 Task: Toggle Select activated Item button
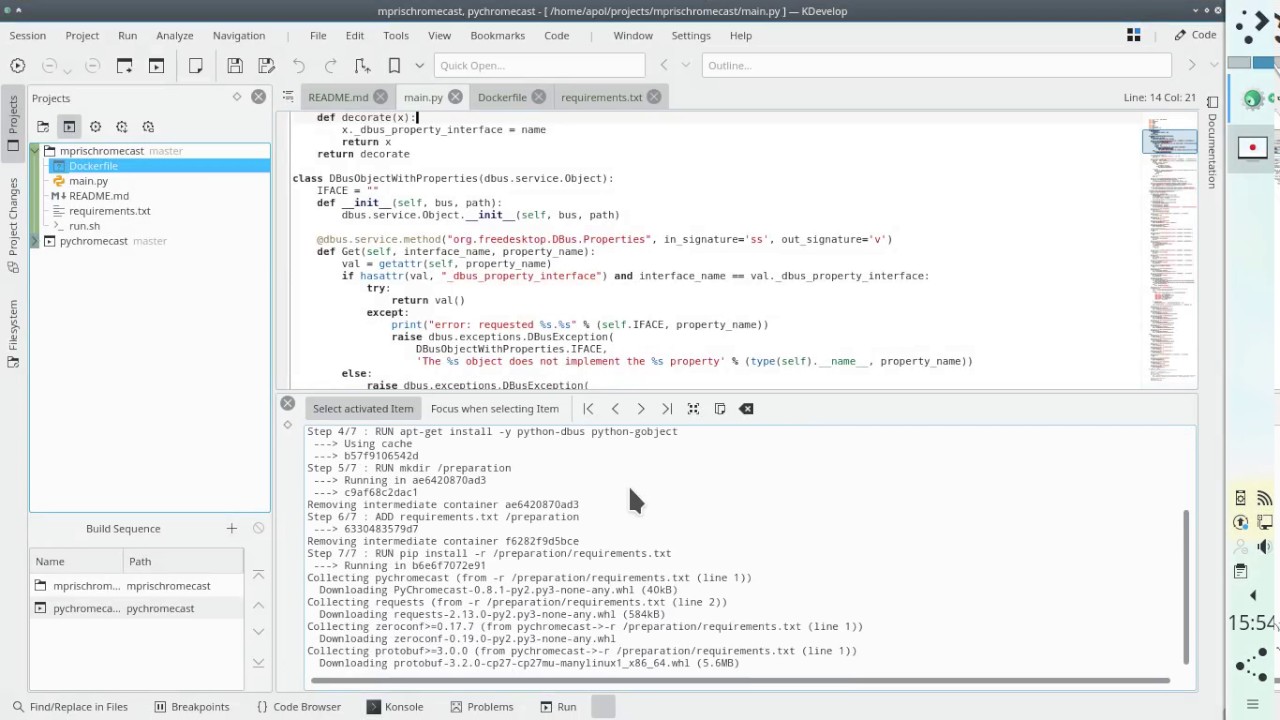coord(363,408)
